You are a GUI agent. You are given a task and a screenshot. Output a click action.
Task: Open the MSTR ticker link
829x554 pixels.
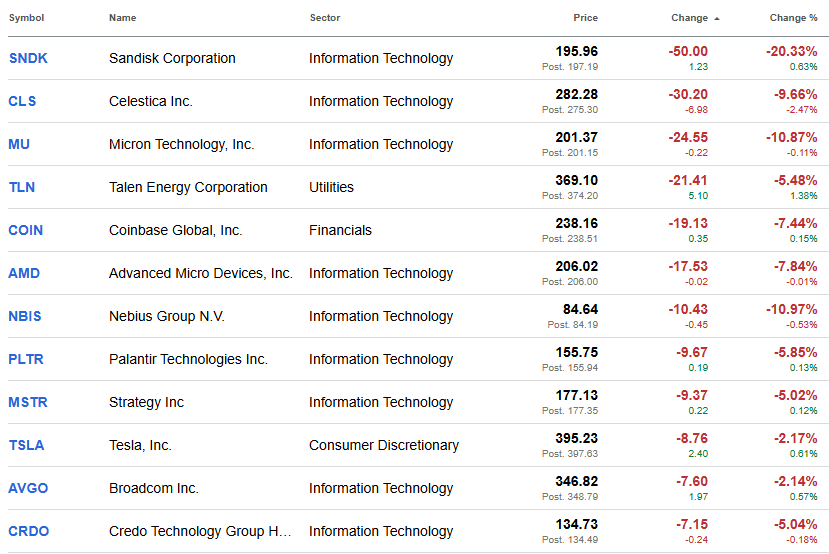pos(28,402)
